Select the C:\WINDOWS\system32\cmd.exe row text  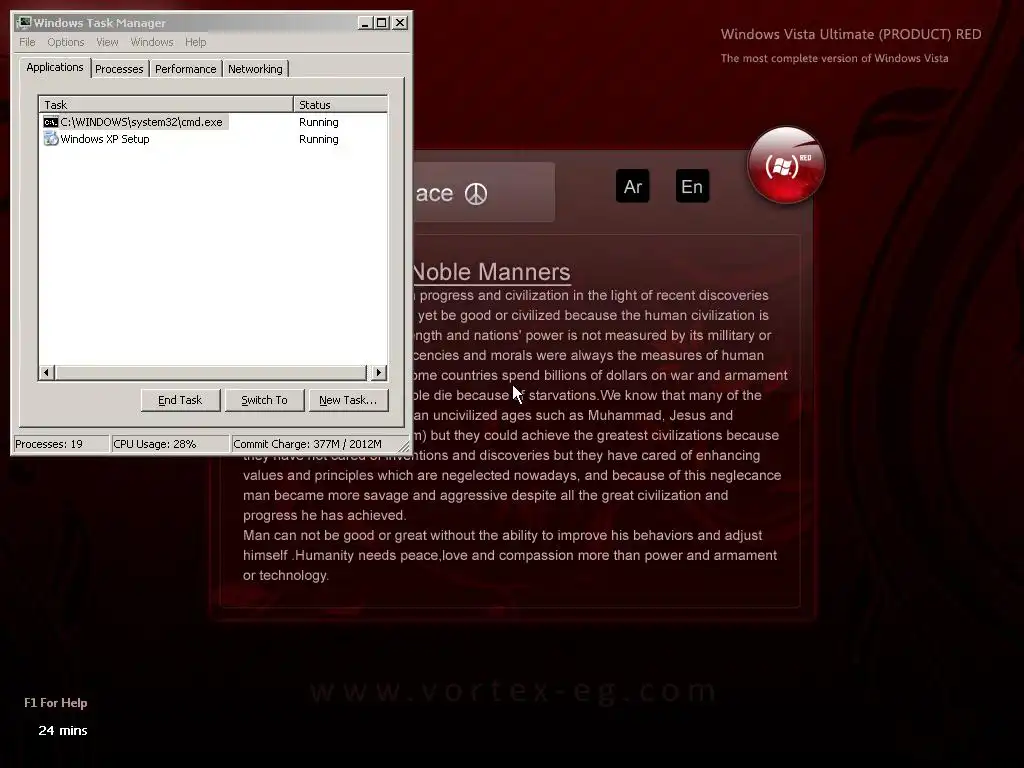coord(141,122)
